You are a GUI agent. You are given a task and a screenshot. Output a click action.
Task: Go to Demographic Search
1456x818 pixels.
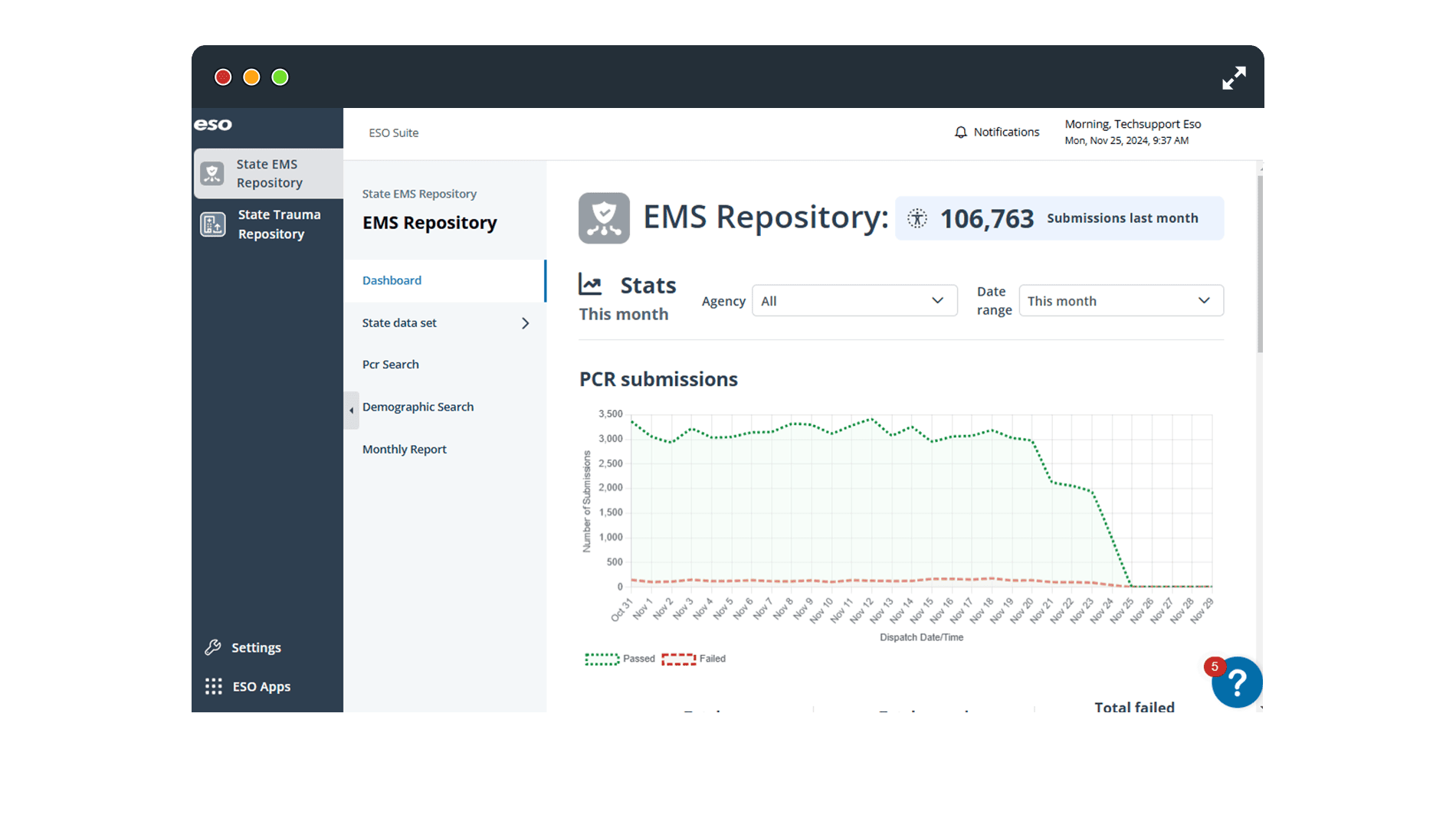(x=418, y=407)
